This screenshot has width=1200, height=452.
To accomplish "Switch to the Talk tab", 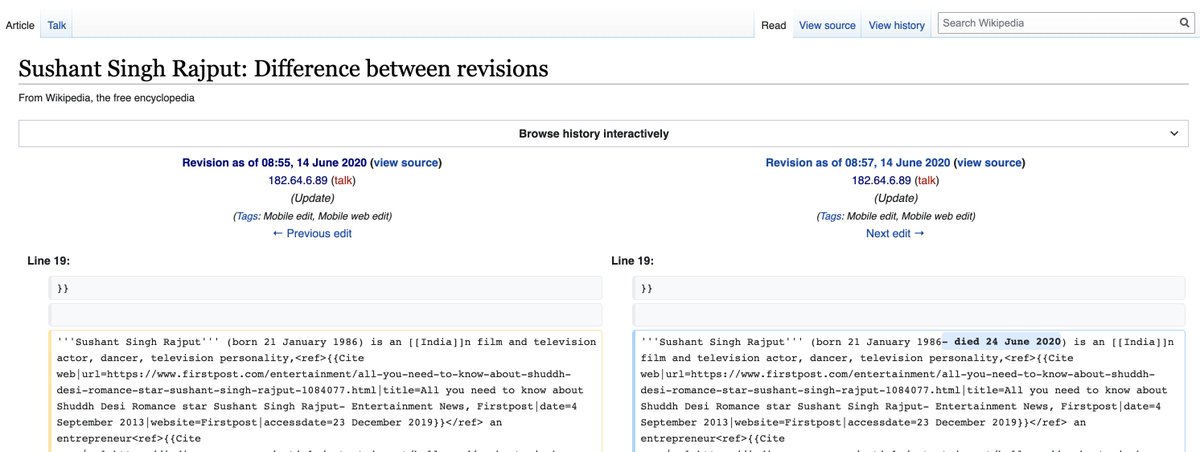I will click(58, 25).
